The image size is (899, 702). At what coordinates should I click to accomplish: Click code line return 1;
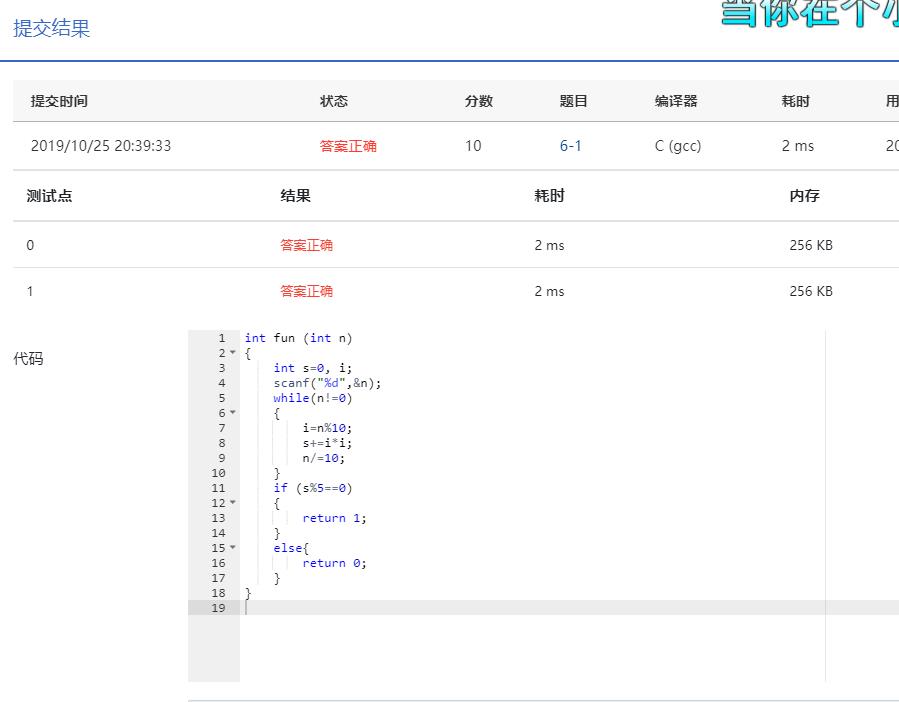[334, 518]
